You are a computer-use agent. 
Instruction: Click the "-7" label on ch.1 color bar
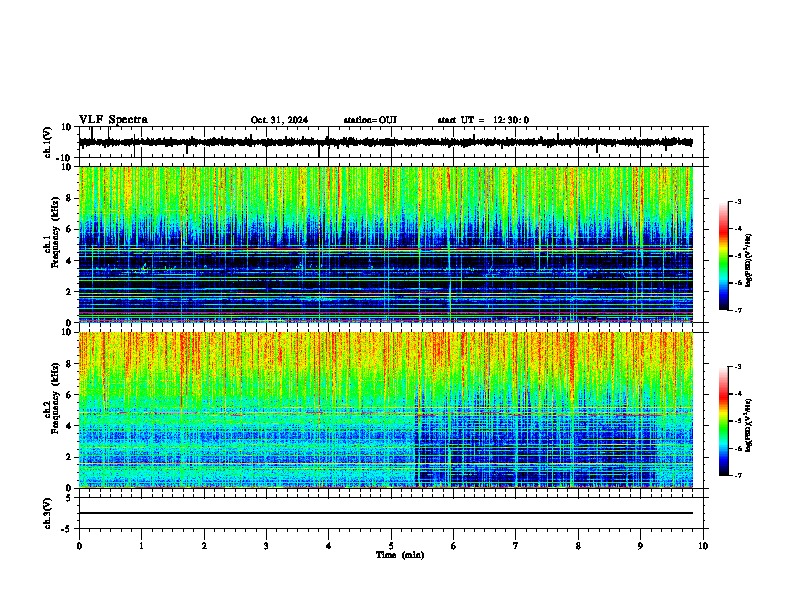coord(738,310)
